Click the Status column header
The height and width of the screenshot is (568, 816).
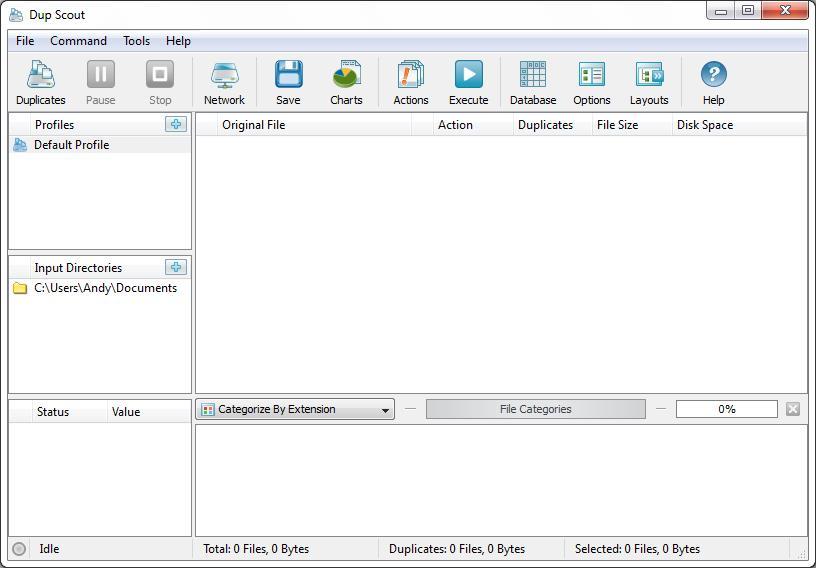70,412
